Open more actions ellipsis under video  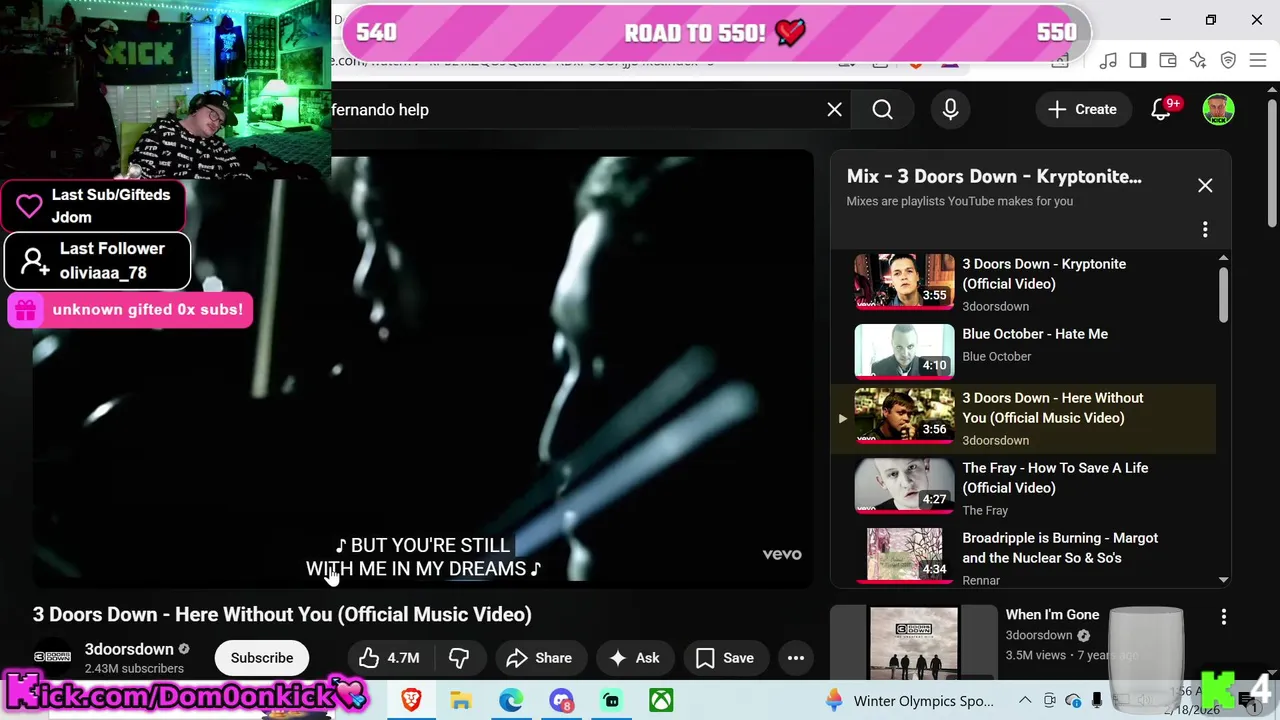click(x=796, y=658)
